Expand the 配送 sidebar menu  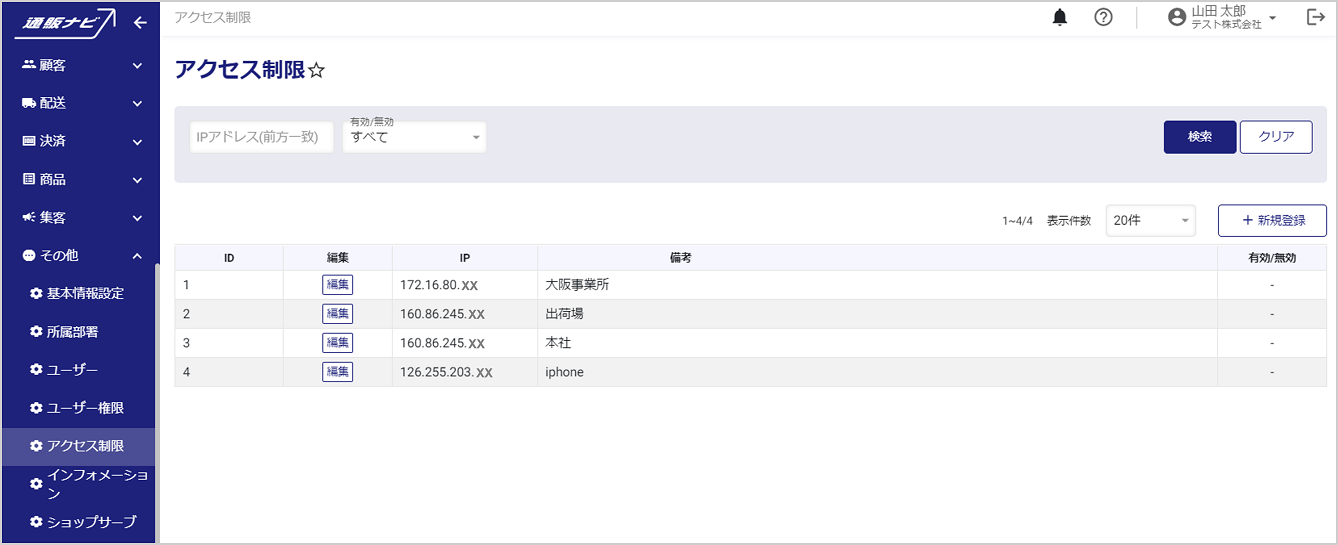pos(80,103)
